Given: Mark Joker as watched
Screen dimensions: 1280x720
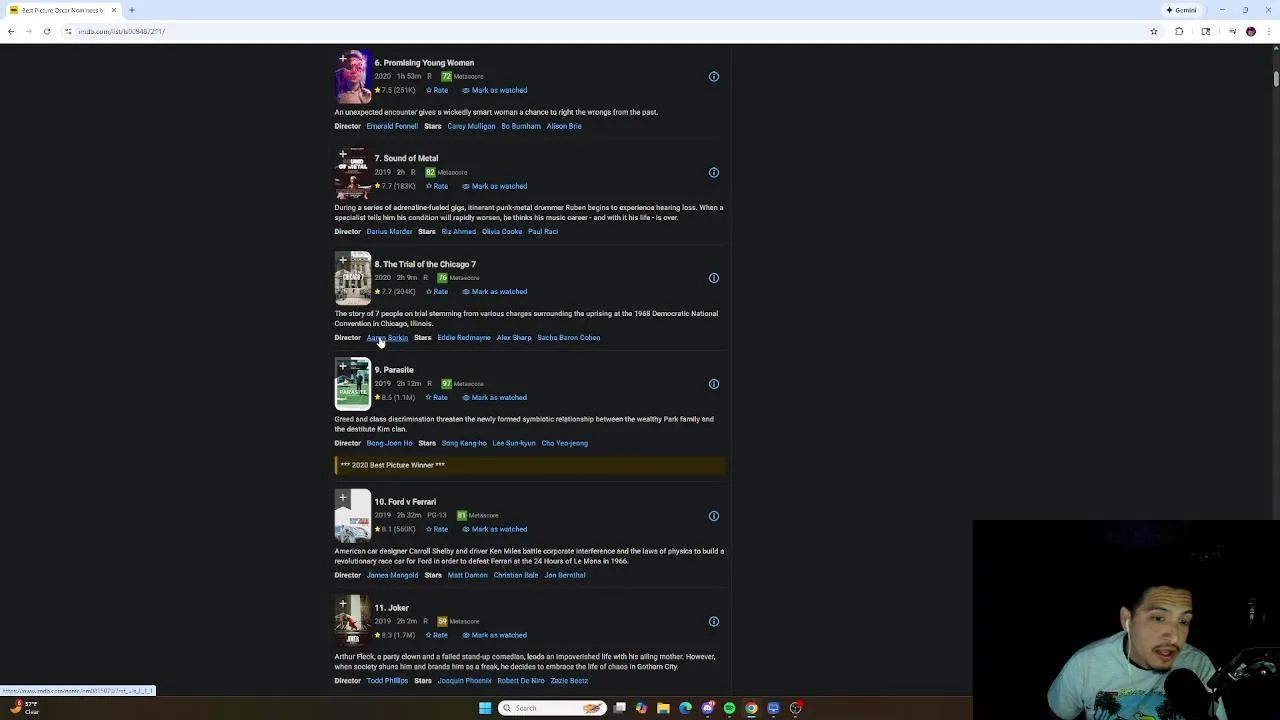Looking at the screenshot, I should [495, 635].
